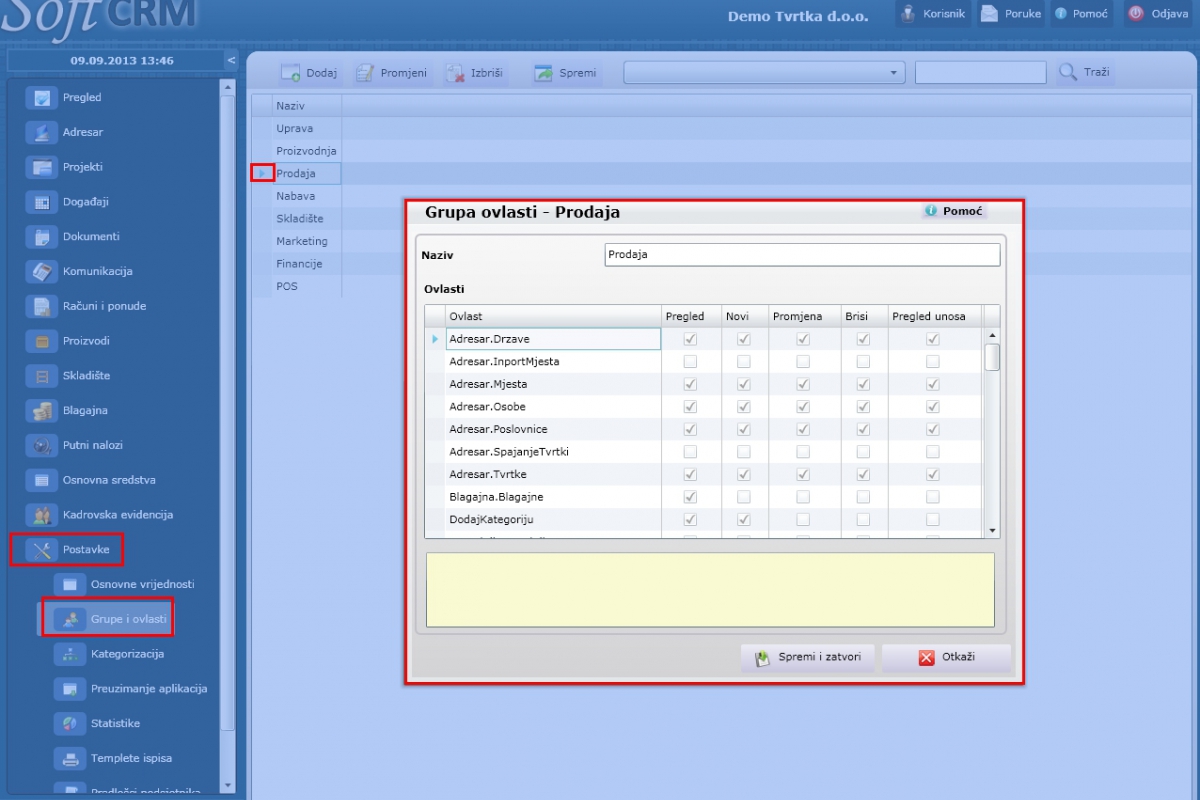Open the Osnovna sredstva icon

tap(41, 480)
